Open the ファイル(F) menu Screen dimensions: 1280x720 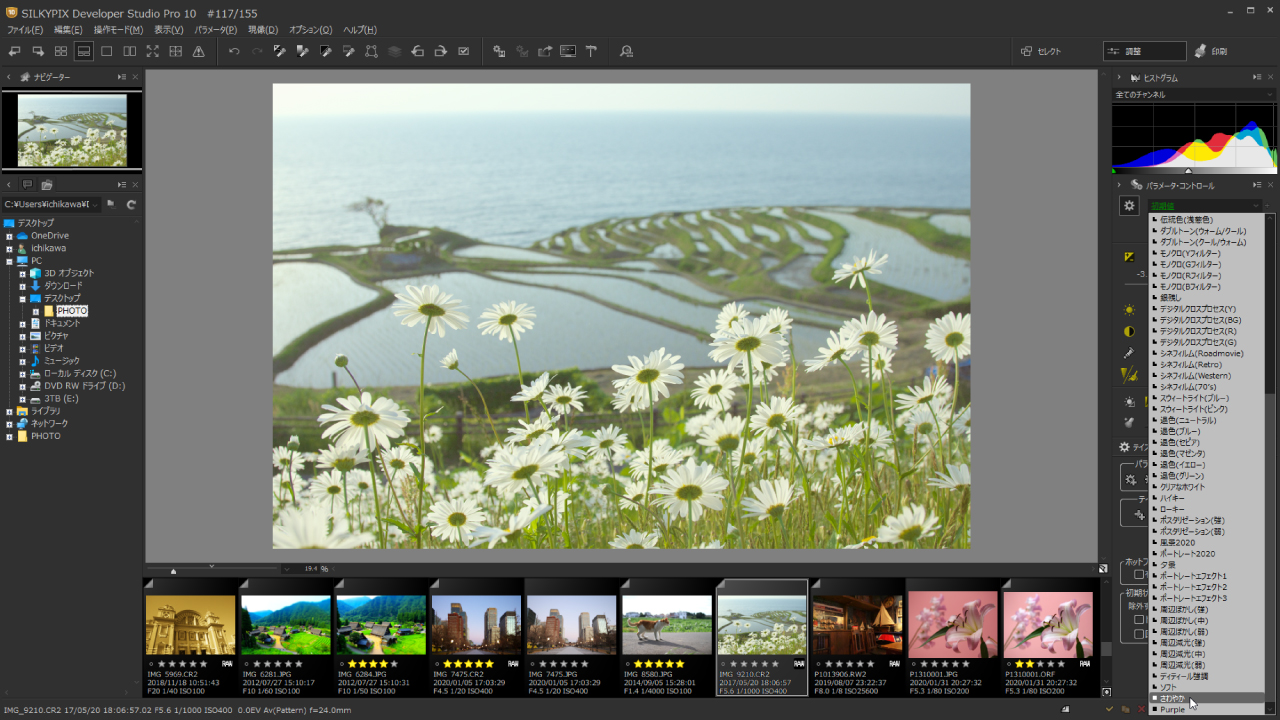25,30
